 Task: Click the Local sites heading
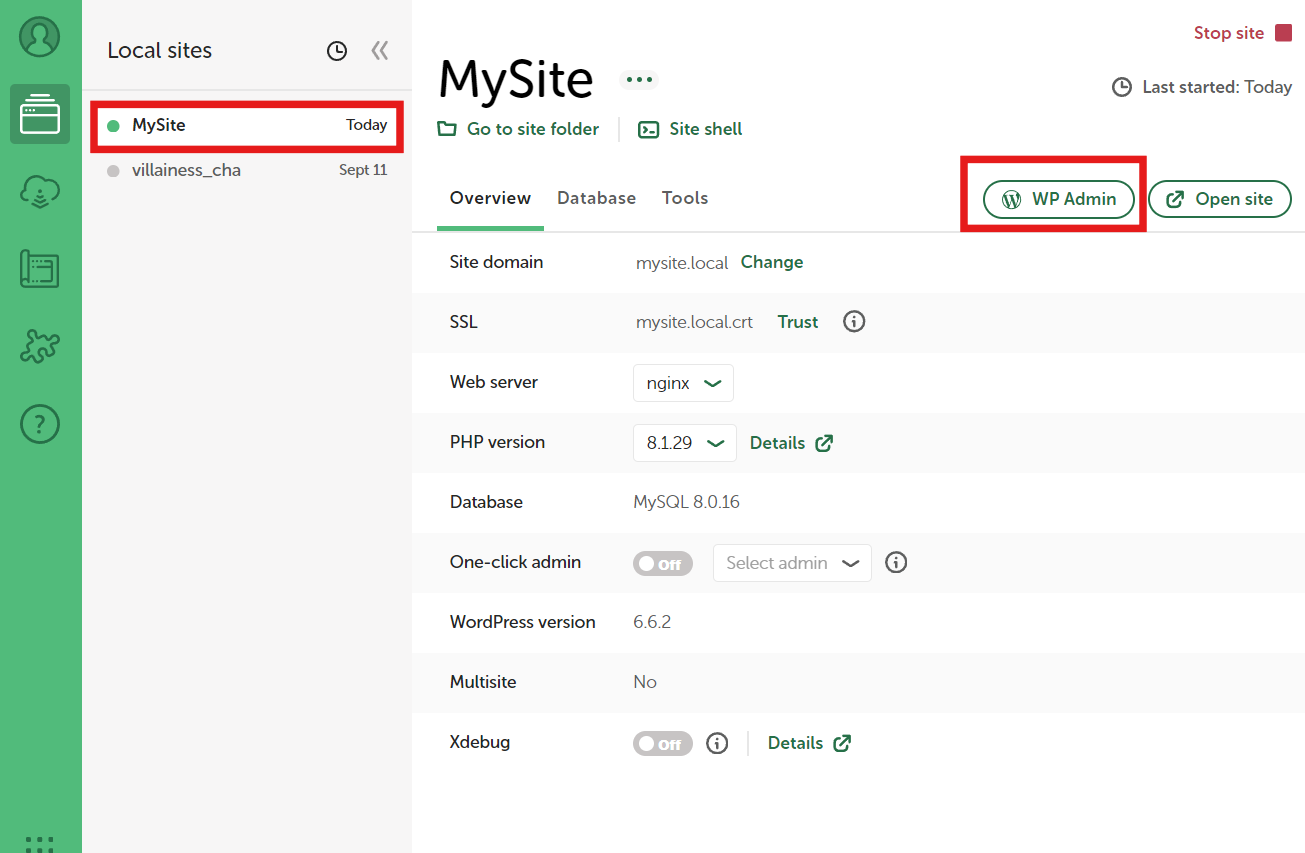tap(160, 50)
